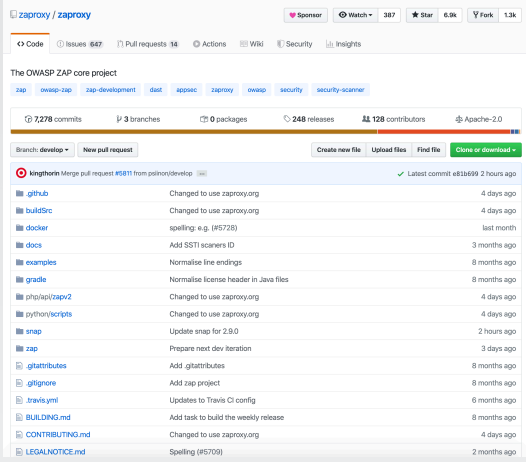Click the LEGALNOTICE.md file icon
The width and height of the screenshot is (526, 462).
19,452
